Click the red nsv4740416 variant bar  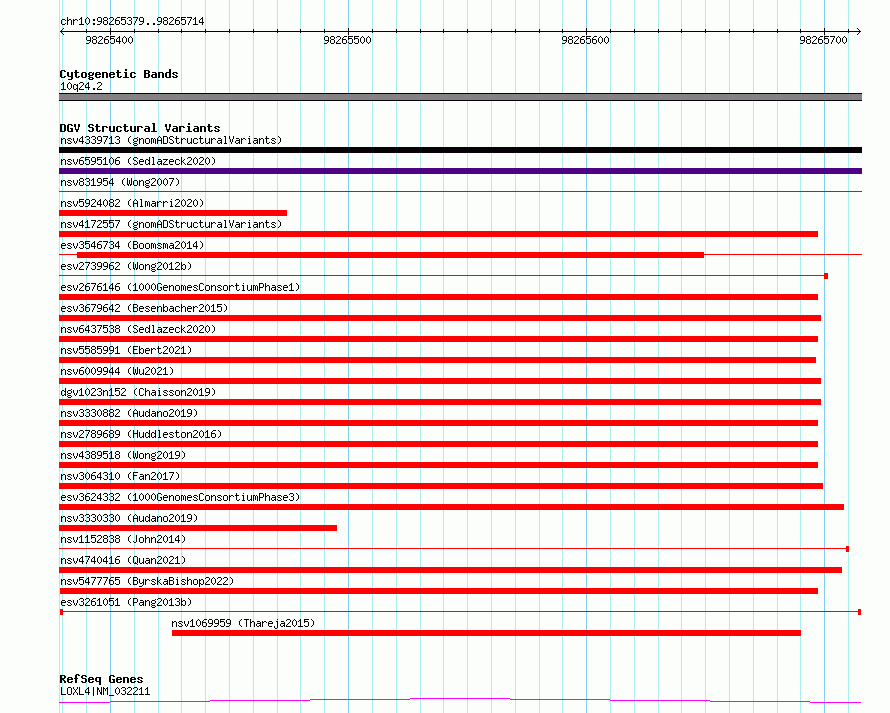[x=450, y=570]
